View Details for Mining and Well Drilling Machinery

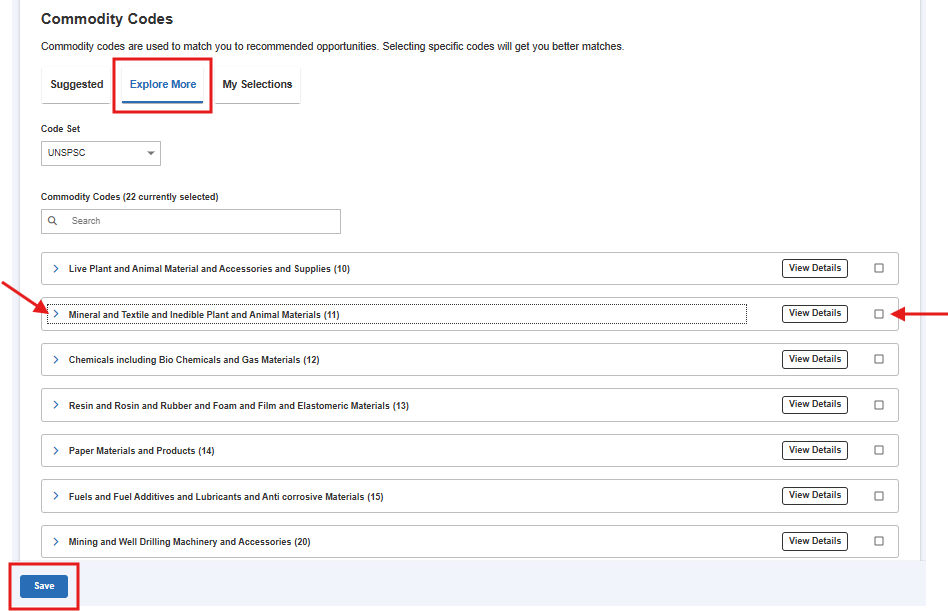[814, 541]
